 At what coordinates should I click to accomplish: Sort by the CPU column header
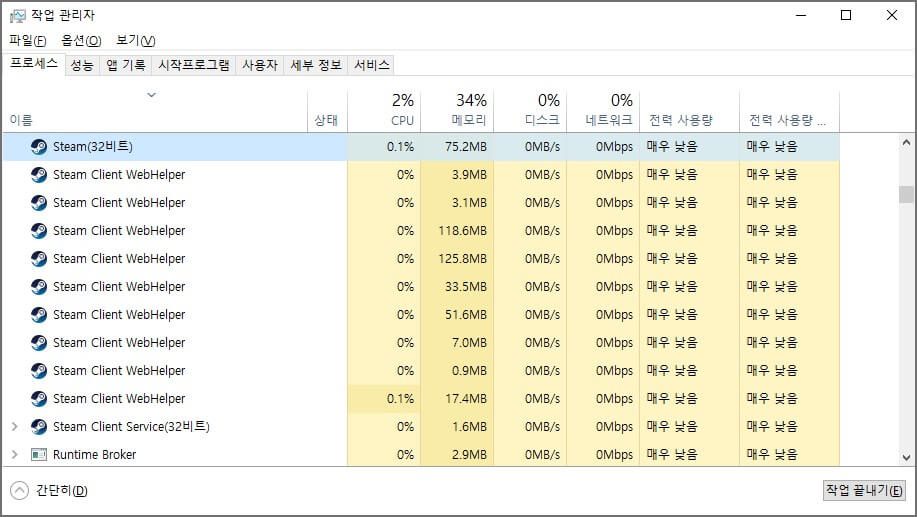[x=384, y=111]
